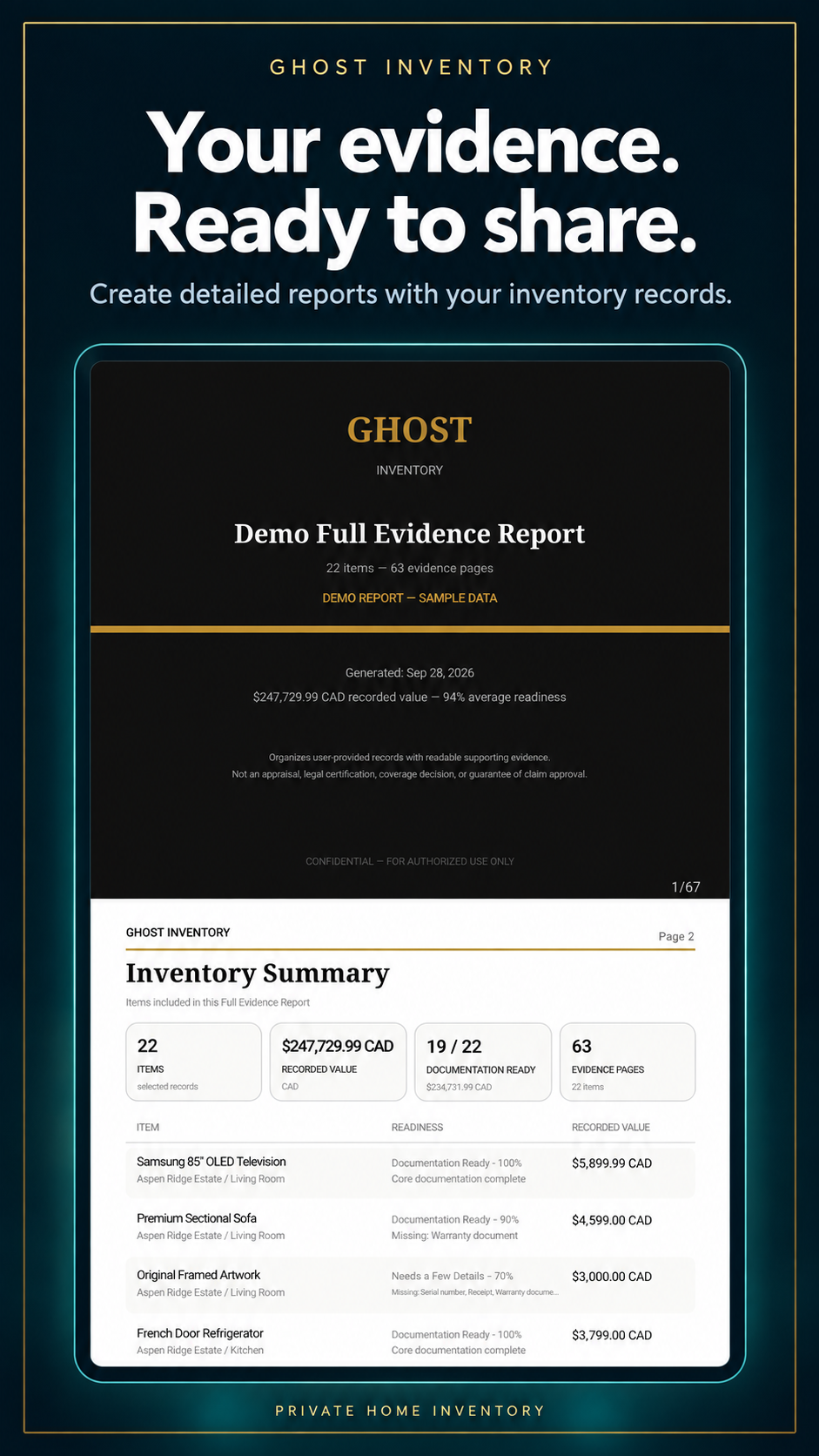This screenshot has width=819, height=1456.
Task: Click the 63 EVIDENCE PAGES card
Action: coord(628,1062)
